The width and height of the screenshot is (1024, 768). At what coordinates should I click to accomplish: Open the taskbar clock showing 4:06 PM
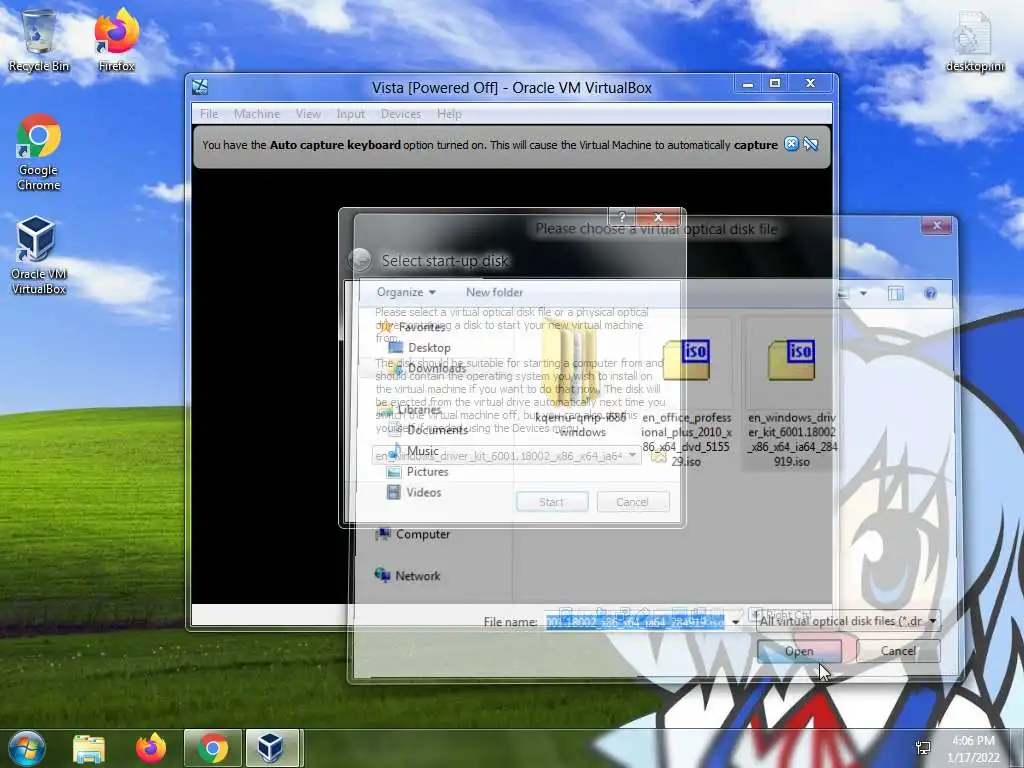[973, 749]
